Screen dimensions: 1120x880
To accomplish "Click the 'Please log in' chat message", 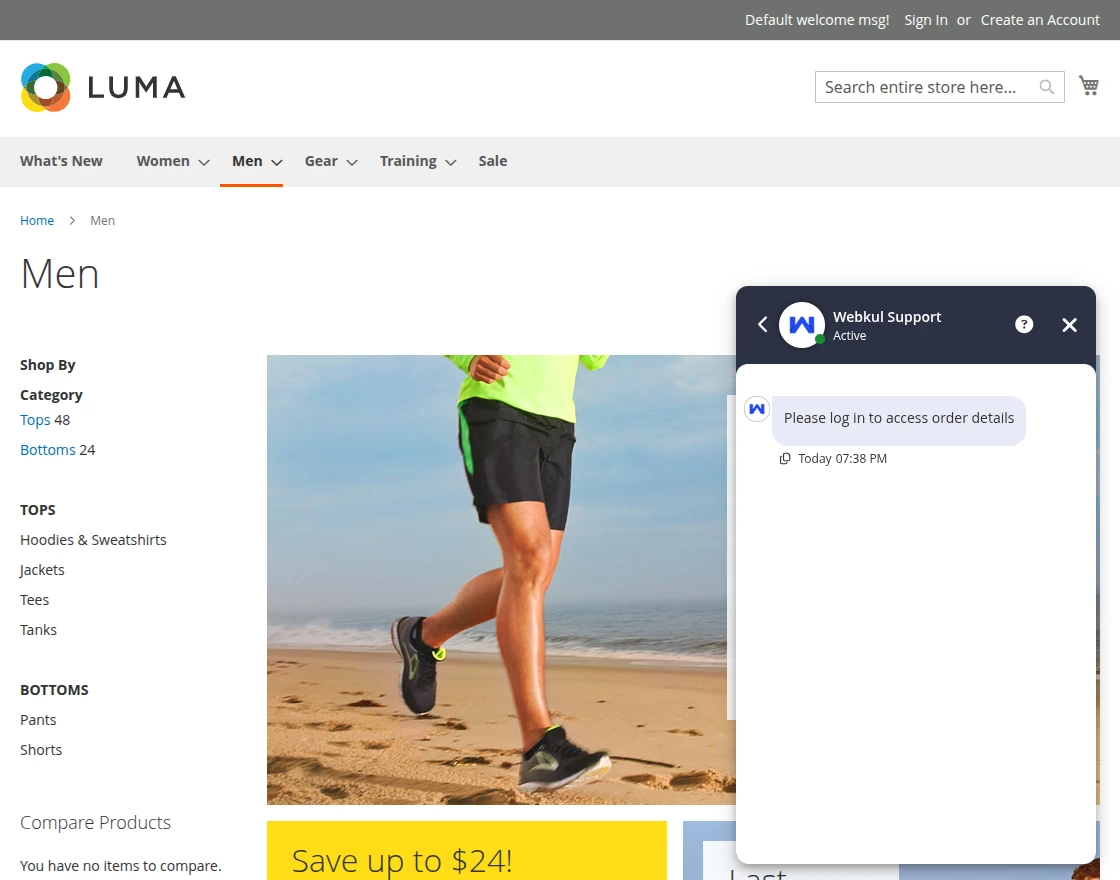I will click(x=899, y=419).
